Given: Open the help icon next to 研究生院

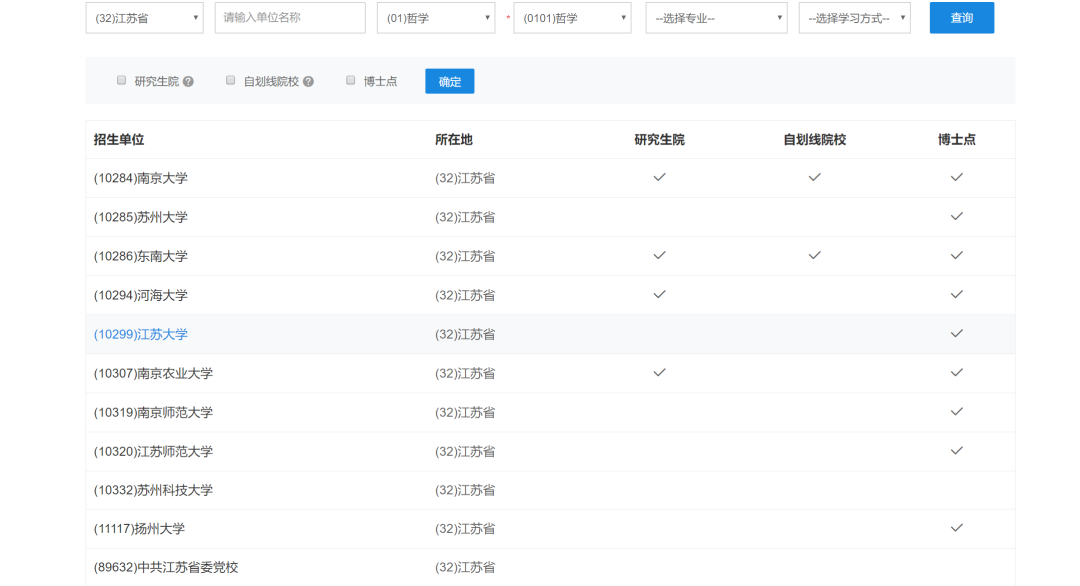Looking at the screenshot, I should [188, 81].
